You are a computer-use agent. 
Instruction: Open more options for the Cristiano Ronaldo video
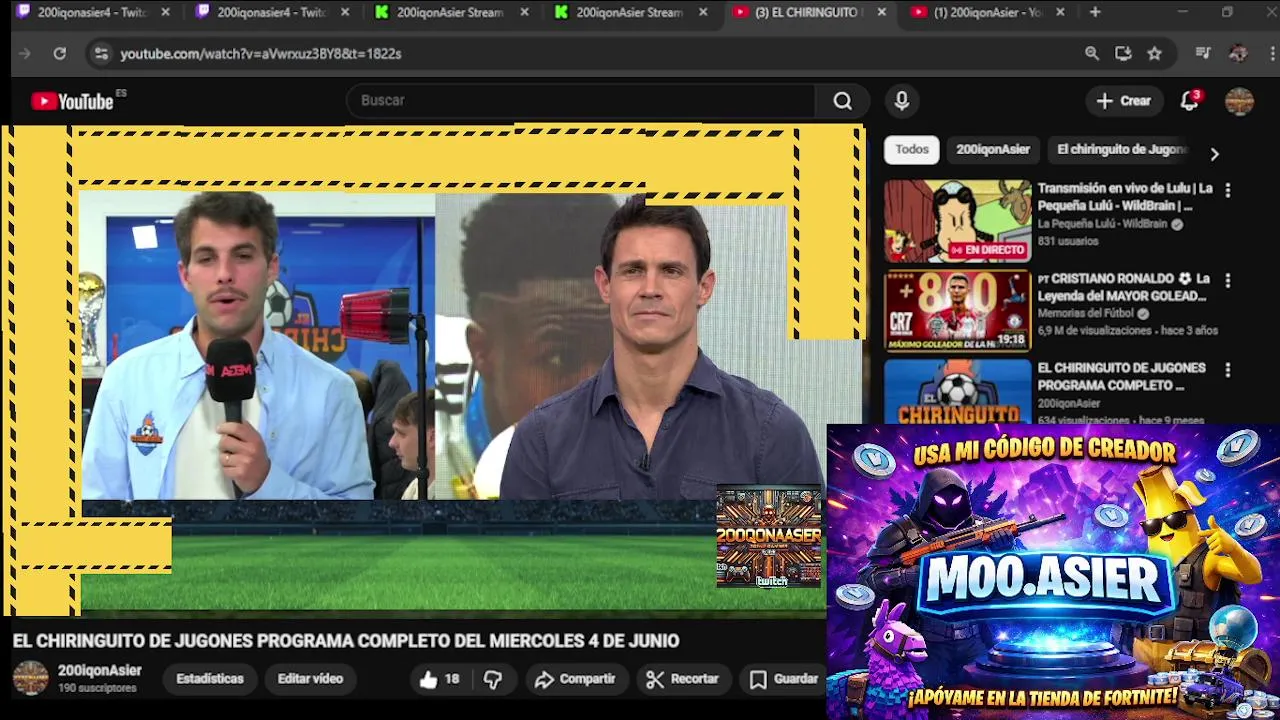(1228, 280)
